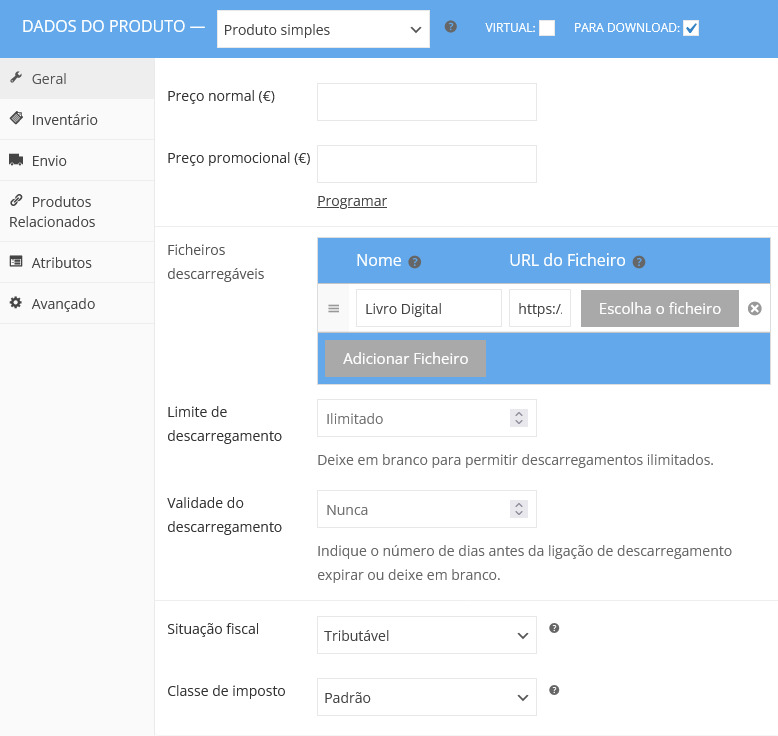Open the Situação fiscal dropdown

(427, 635)
